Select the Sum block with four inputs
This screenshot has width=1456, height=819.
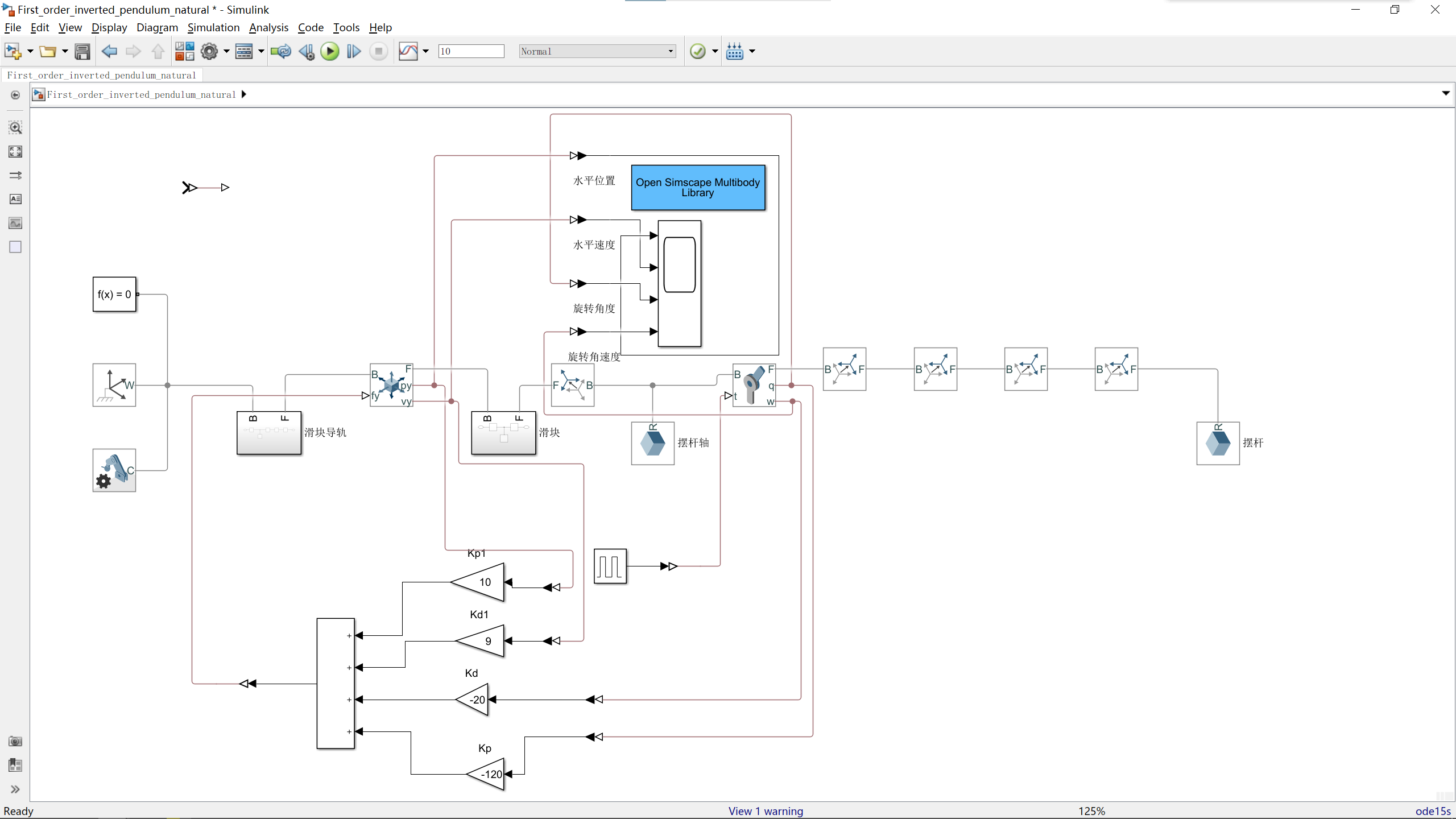336,684
